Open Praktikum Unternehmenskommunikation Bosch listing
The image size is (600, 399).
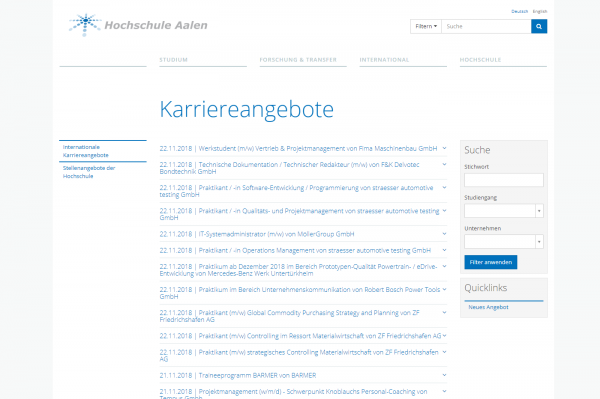[x=300, y=293]
